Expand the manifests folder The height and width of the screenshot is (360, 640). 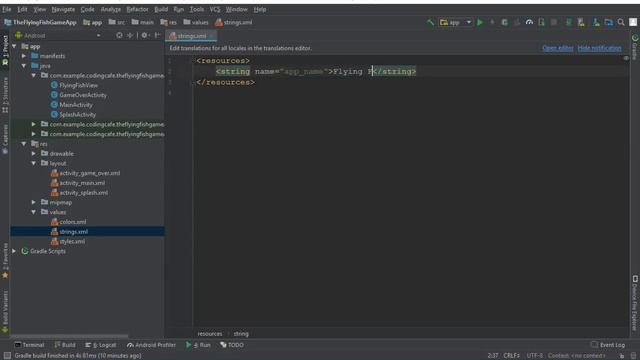tap(24, 56)
